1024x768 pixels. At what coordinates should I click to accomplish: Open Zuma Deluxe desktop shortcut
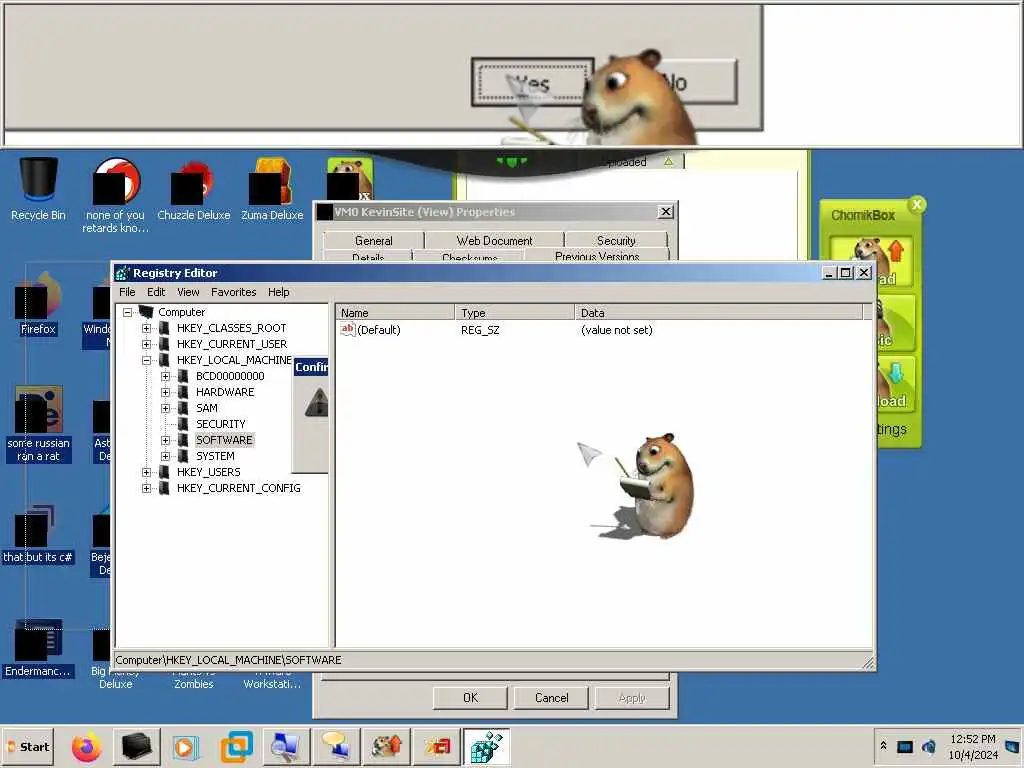[x=272, y=189]
